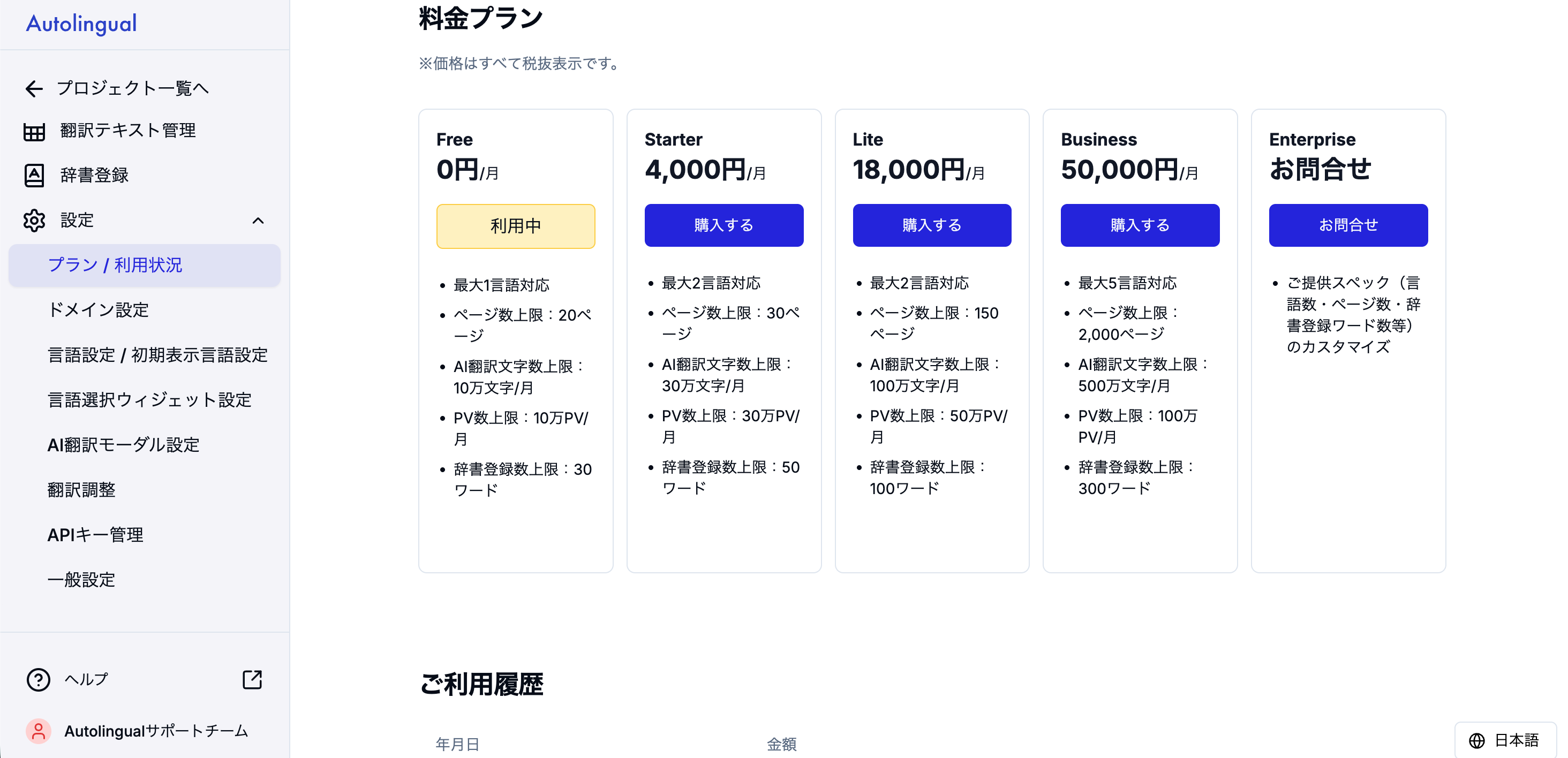1568x758 pixels.
Task: Open the 日本語 language selector
Action: pos(1505,740)
